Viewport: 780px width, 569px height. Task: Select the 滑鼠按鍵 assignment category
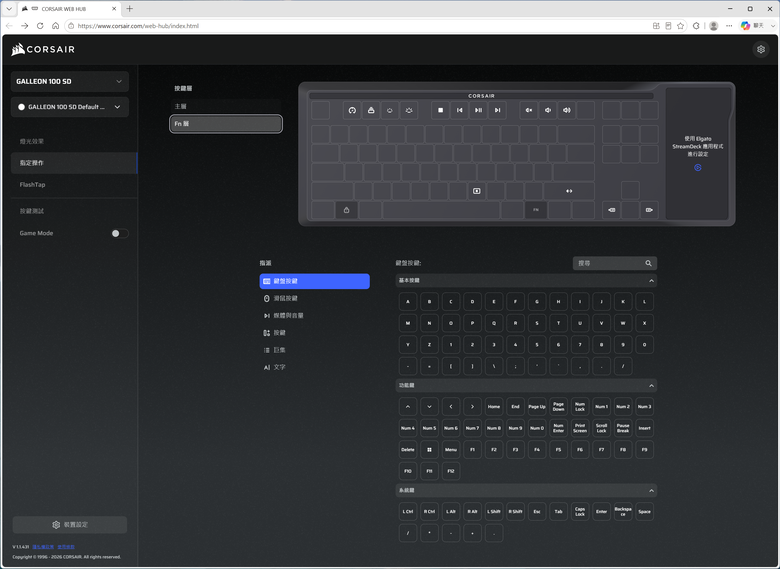pyautogui.click(x=314, y=298)
